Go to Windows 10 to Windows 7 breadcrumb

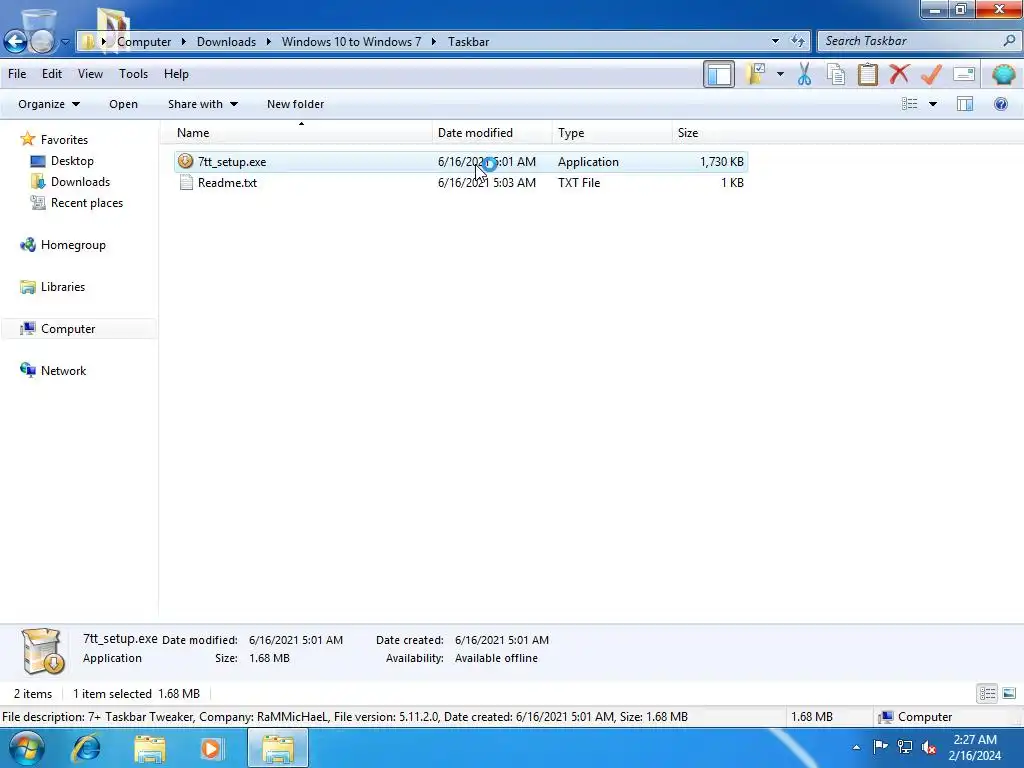pyautogui.click(x=351, y=42)
